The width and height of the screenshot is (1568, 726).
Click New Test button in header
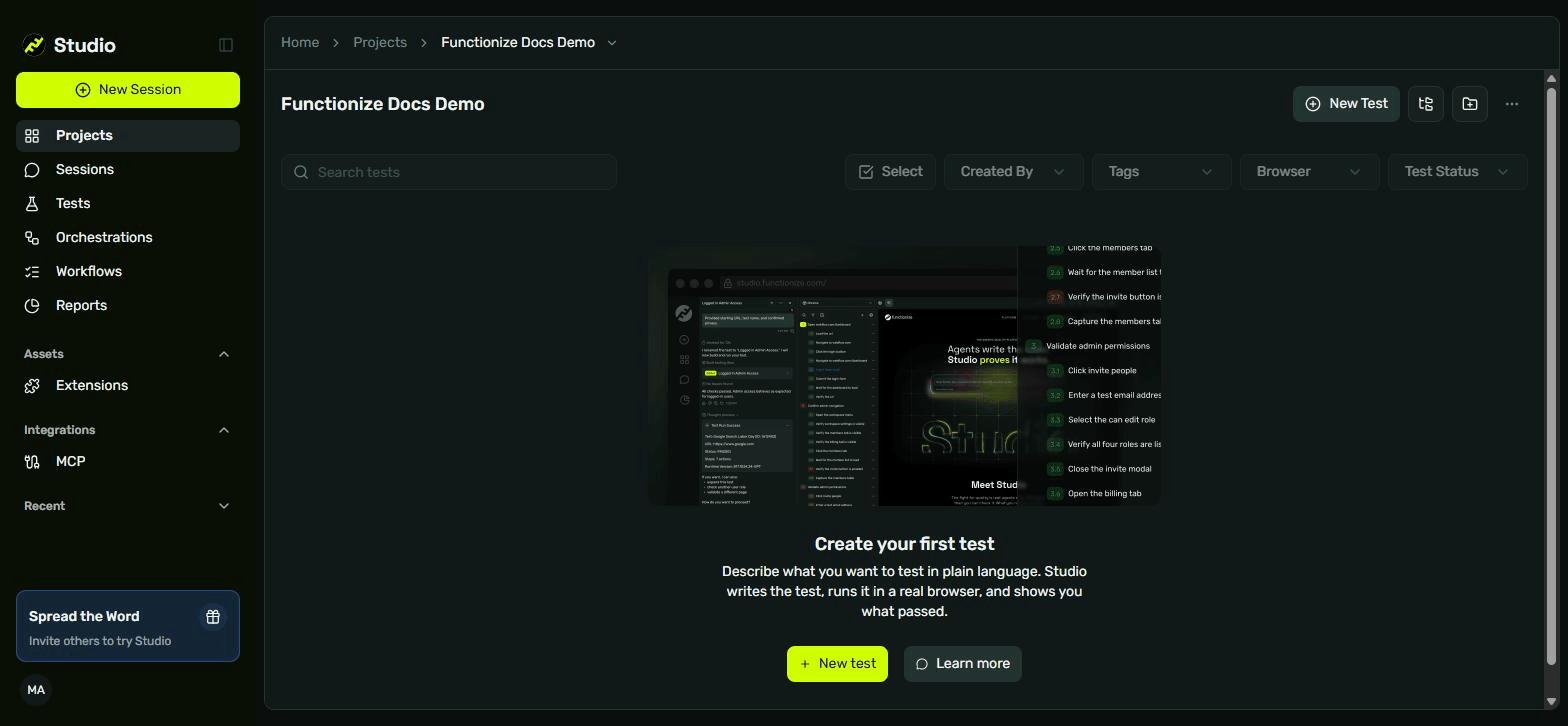pyautogui.click(x=1346, y=104)
